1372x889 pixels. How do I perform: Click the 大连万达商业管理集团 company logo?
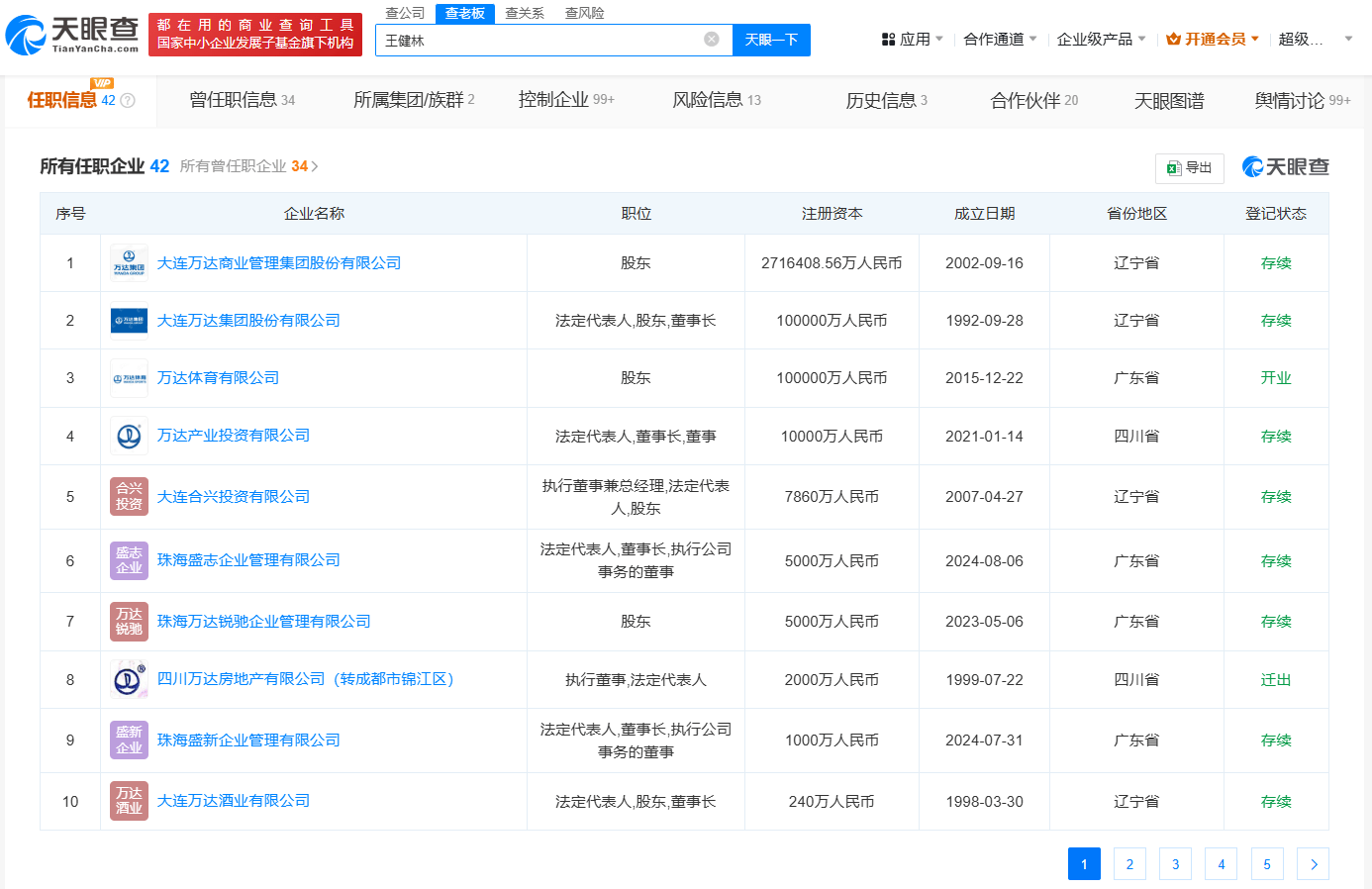129,263
